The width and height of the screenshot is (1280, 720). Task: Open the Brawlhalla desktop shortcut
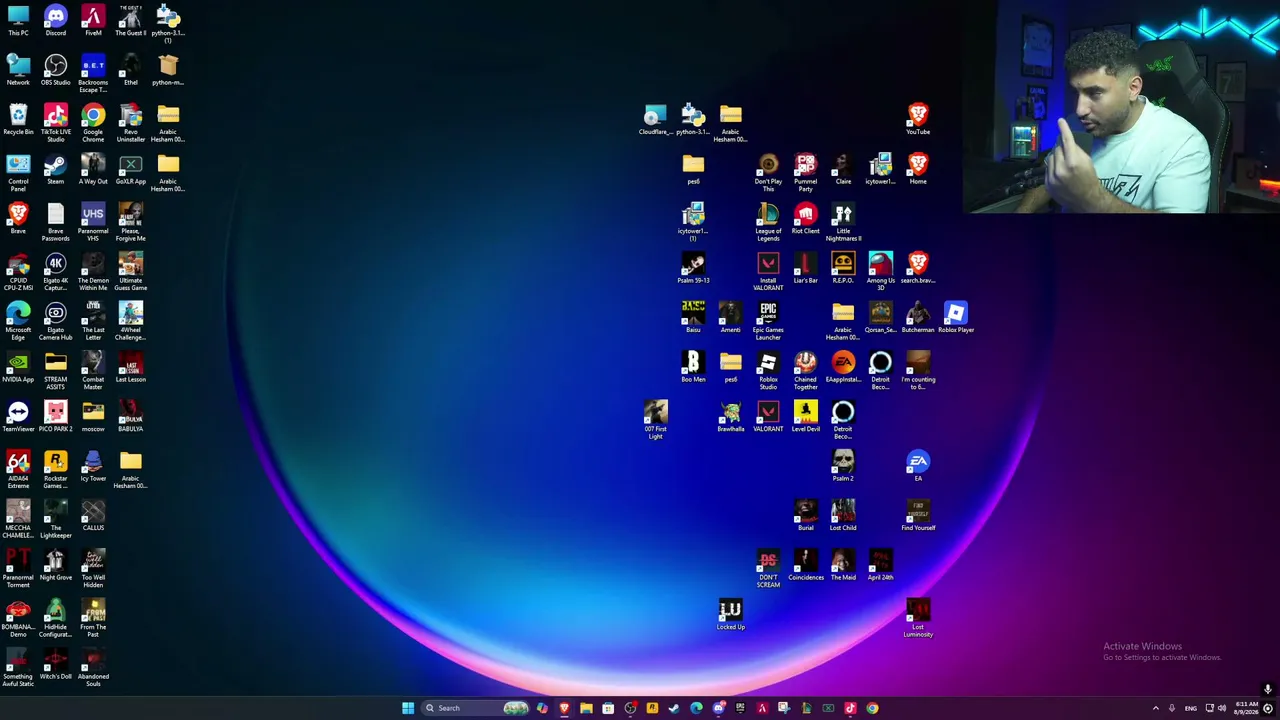point(730,416)
